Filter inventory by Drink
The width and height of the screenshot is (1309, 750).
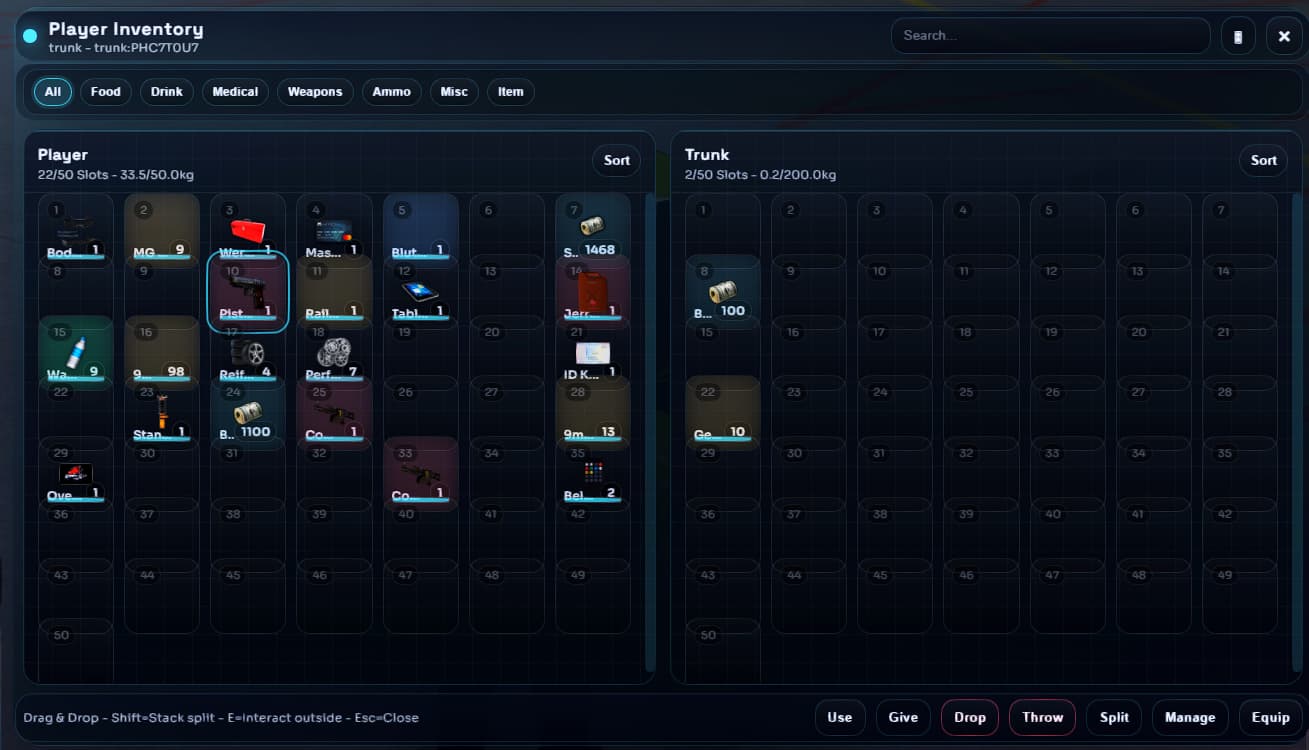[x=167, y=92]
